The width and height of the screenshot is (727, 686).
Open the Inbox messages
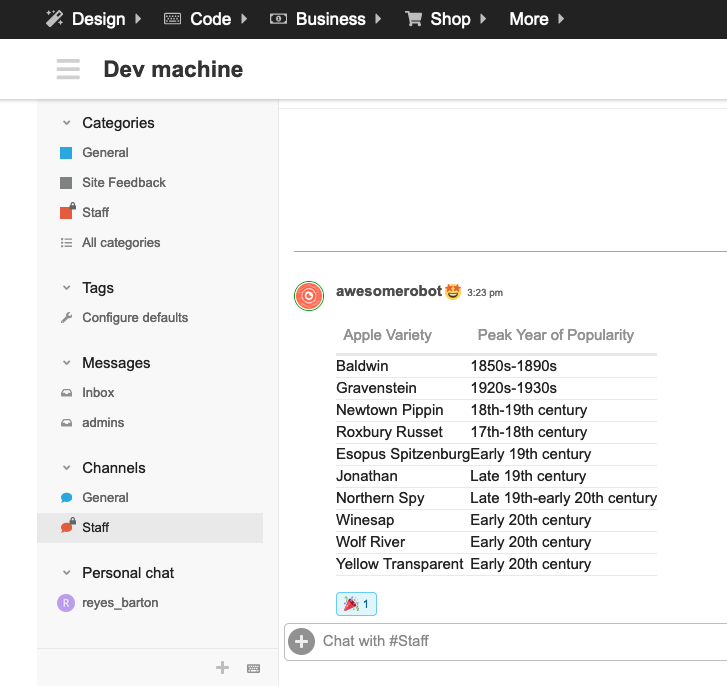click(x=98, y=393)
